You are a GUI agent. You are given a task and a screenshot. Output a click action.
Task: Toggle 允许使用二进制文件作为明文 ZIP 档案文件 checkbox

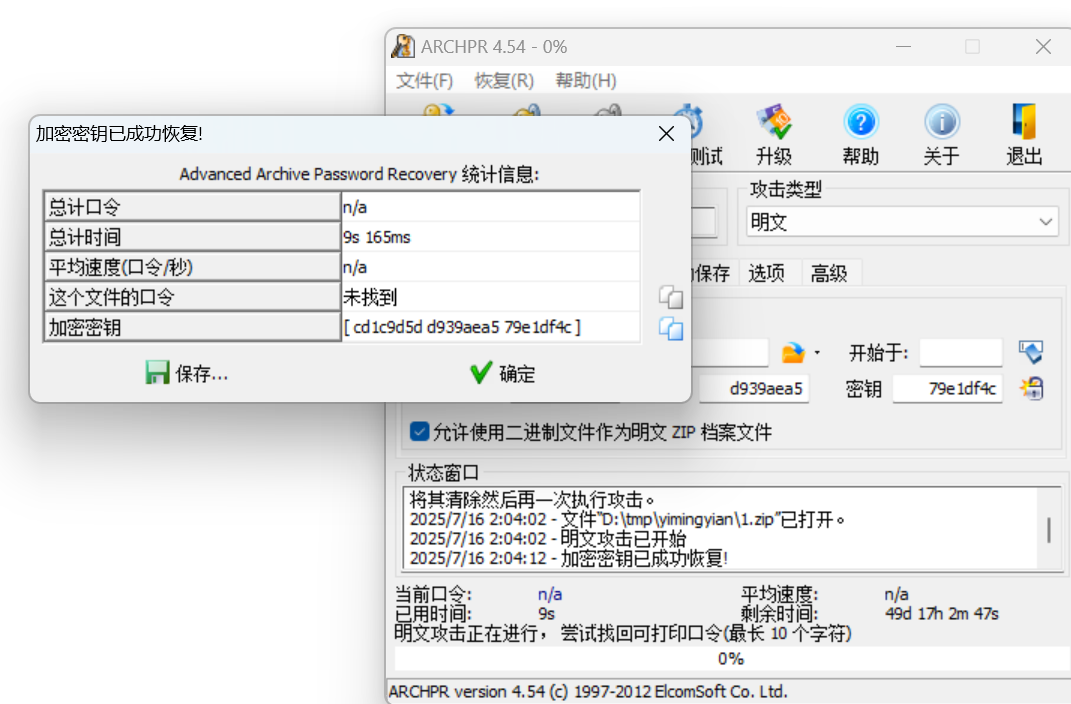pyautogui.click(x=419, y=432)
